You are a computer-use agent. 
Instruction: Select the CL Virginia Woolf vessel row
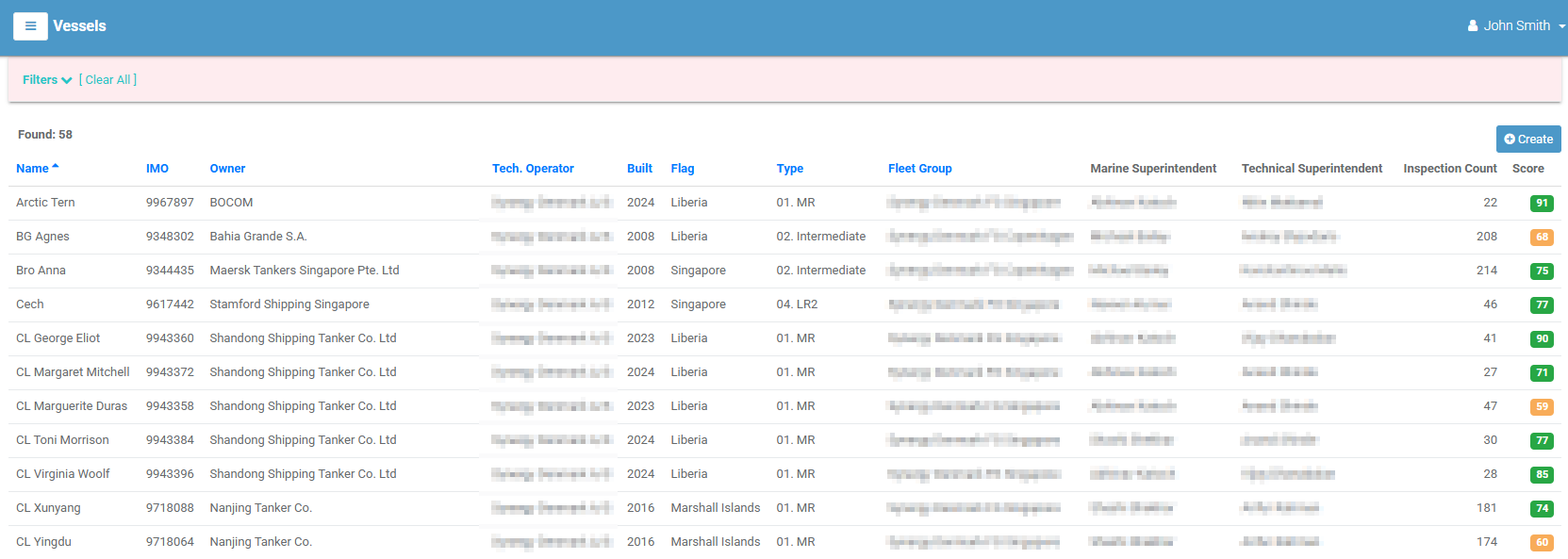784,474
